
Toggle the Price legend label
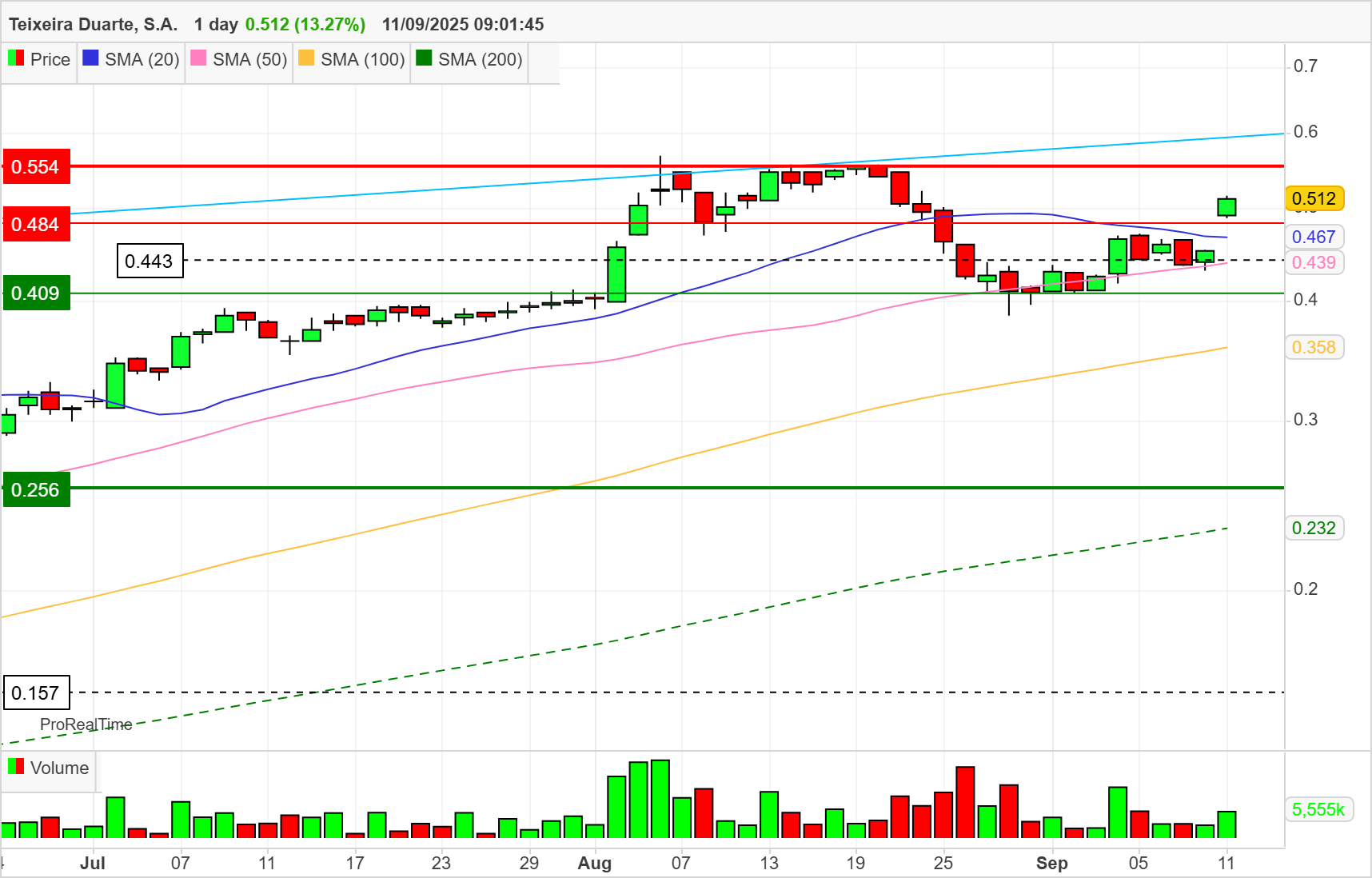(x=50, y=59)
